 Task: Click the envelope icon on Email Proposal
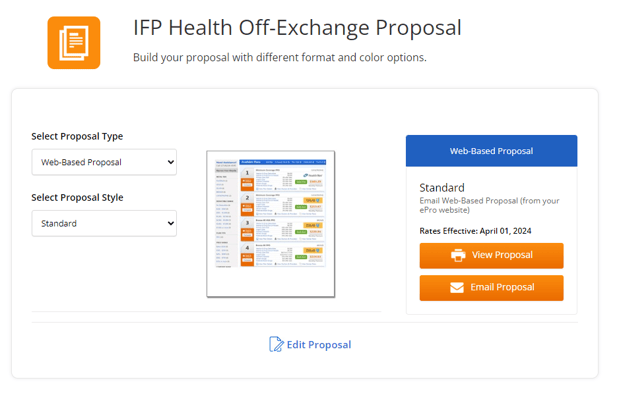457,287
